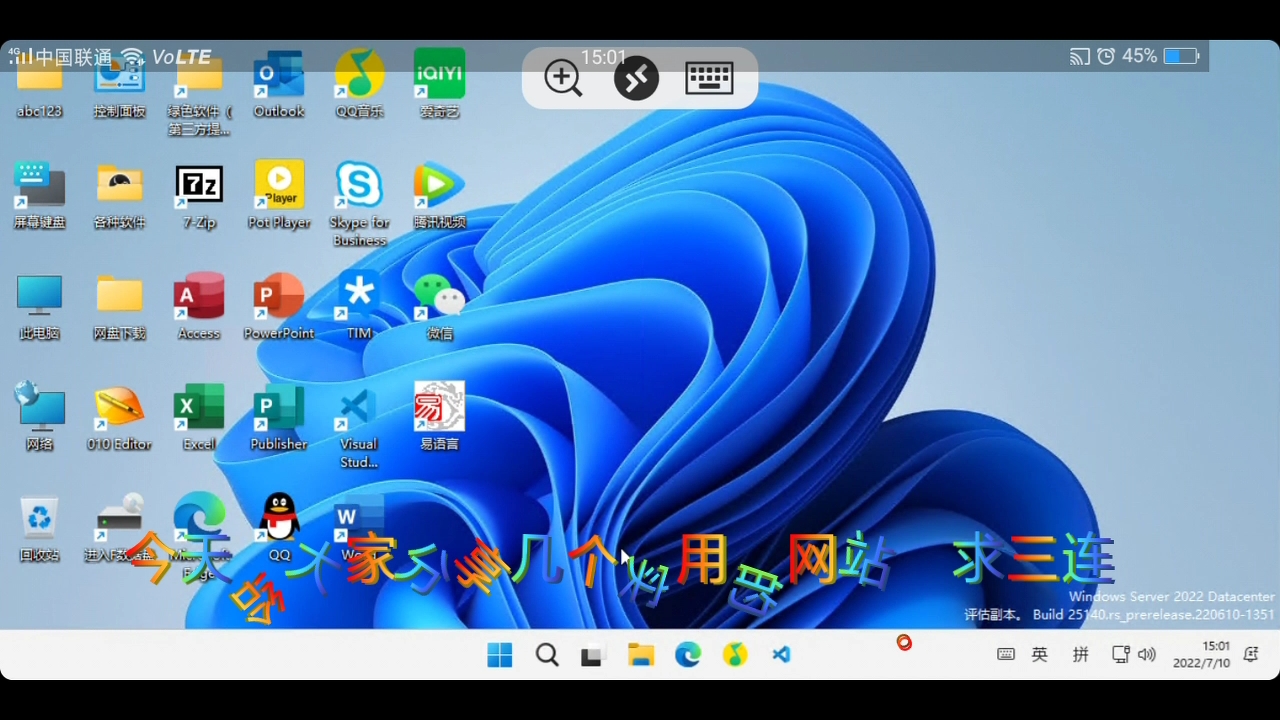The height and width of the screenshot is (720, 1280).
Task: Open the Word desktop shortcut
Action: (359, 528)
